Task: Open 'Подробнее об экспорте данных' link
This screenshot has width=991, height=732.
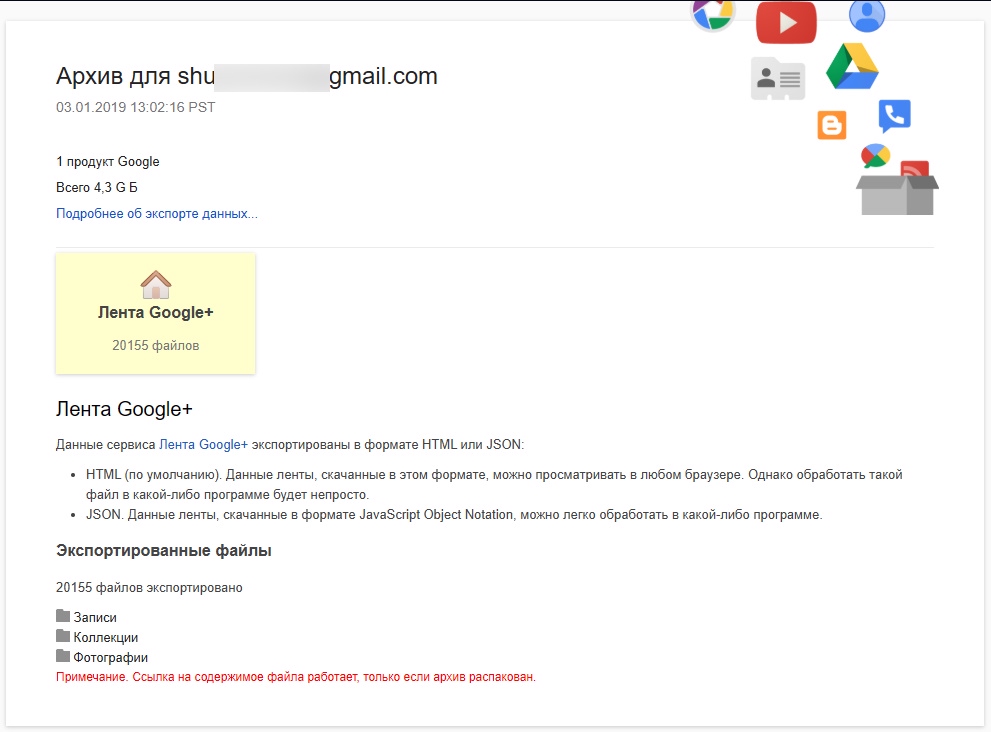Action: point(157,214)
